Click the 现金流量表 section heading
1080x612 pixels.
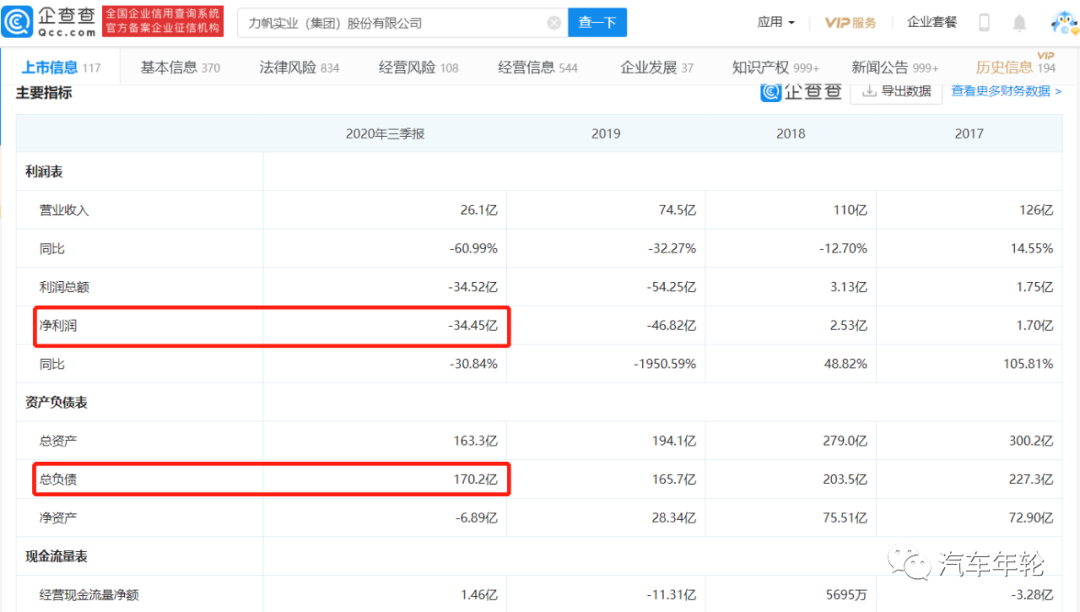pyautogui.click(x=56, y=556)
